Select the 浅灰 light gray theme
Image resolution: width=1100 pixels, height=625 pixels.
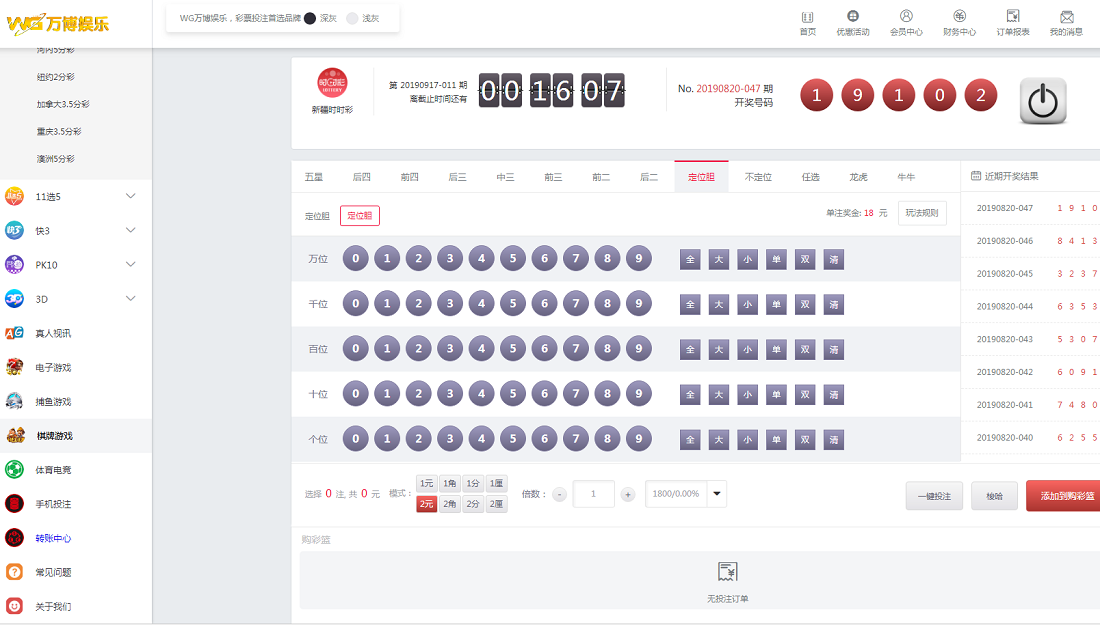pos(352,18)
